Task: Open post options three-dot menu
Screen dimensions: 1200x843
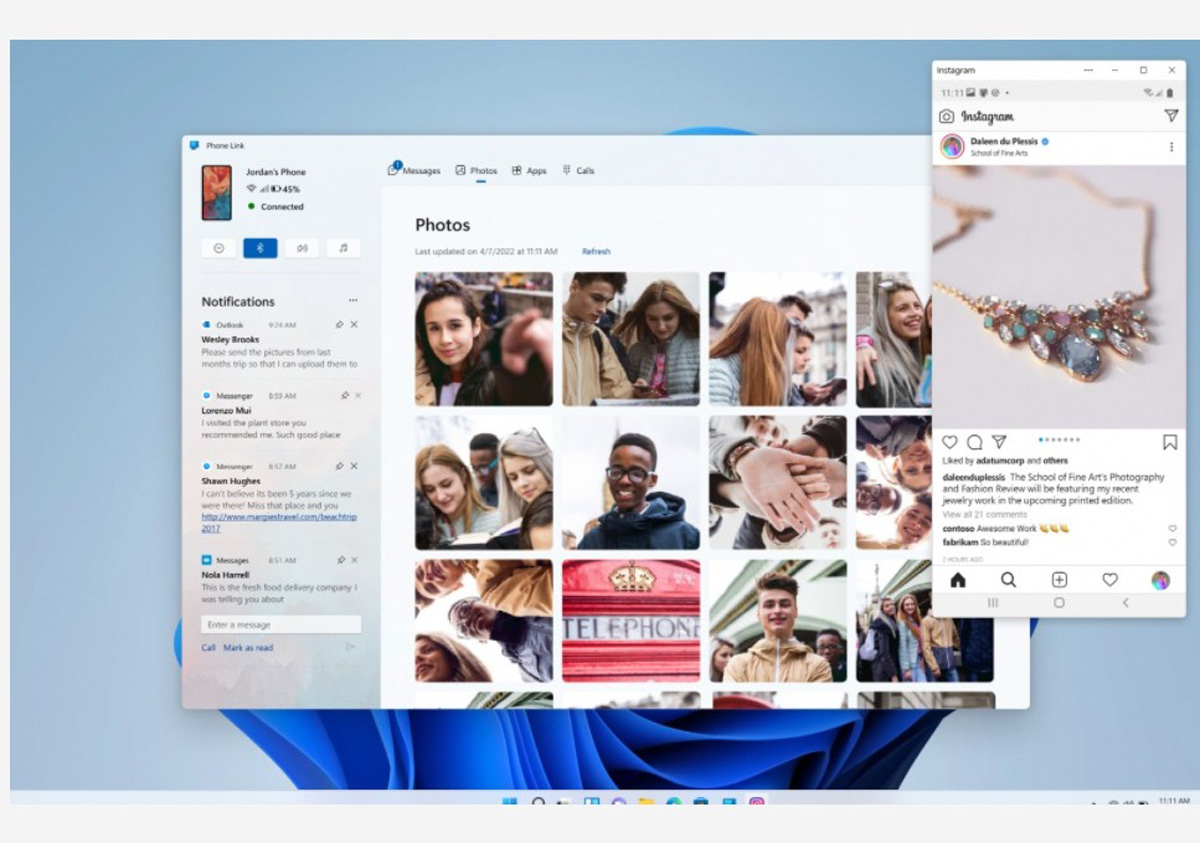Action: [x=1171, y=147]
